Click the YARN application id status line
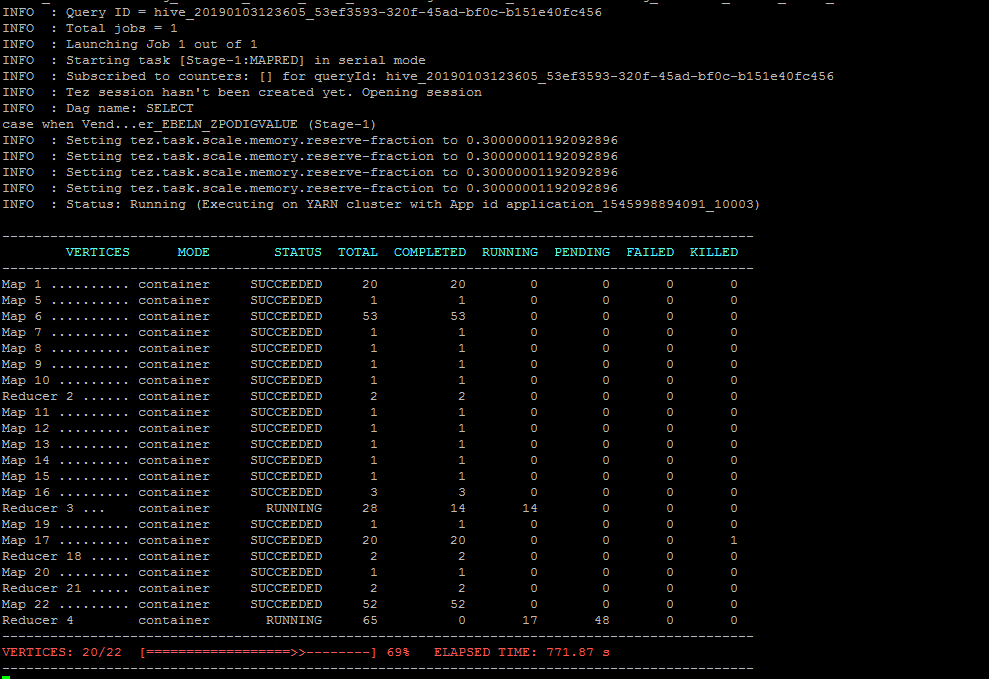Image resolution: width=989 pixels, height=679 pixels. point(381,204)
